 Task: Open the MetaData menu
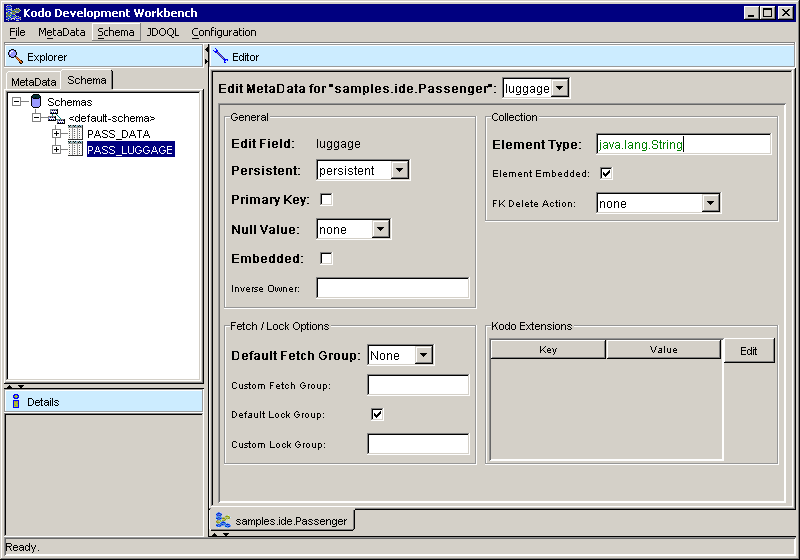tap(62, 32)
